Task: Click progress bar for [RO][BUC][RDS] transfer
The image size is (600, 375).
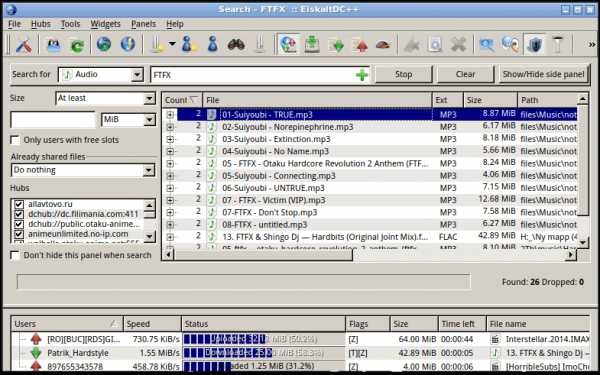Action: pyautogui.click(x=263, y=339)
